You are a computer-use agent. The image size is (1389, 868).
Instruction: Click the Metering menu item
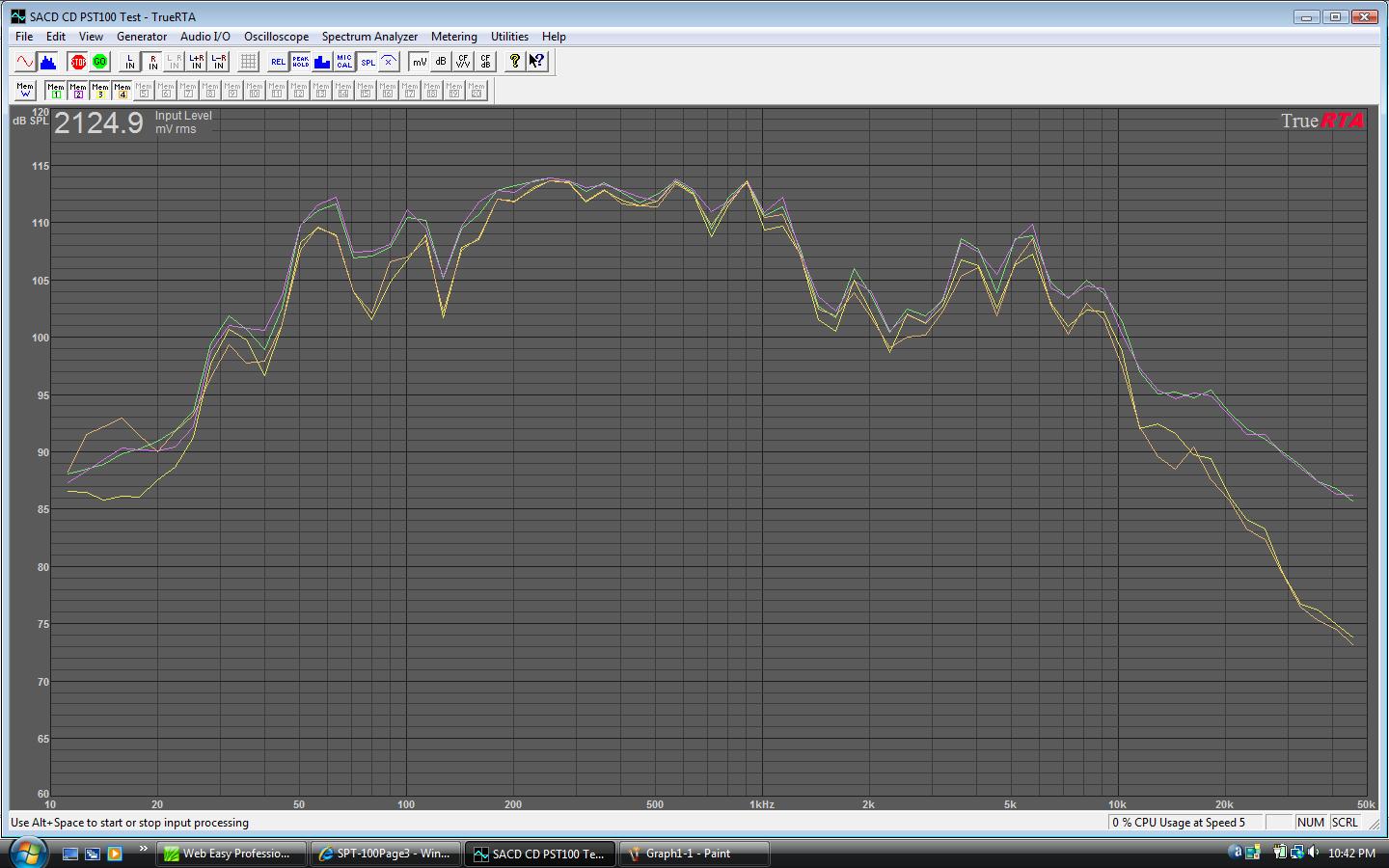[453, 37]
